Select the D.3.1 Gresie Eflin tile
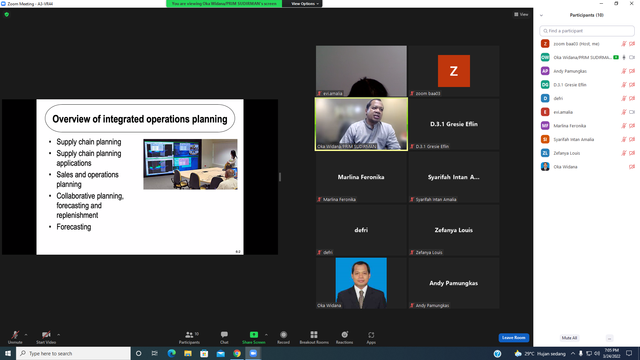The width and height of the screenshot is (640, 360). click(x=453, y=124)
